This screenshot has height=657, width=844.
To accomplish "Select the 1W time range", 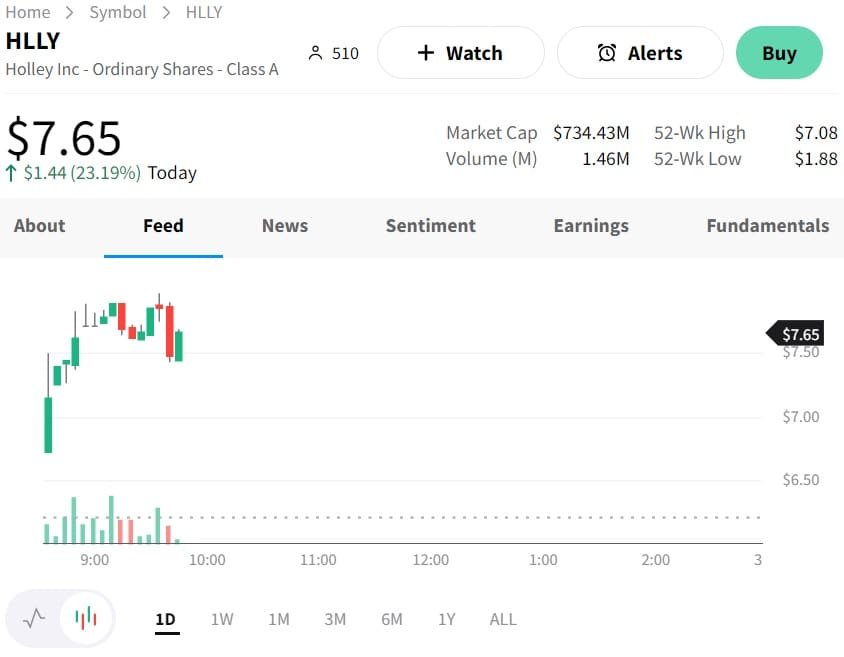I will tap(222, 620).
